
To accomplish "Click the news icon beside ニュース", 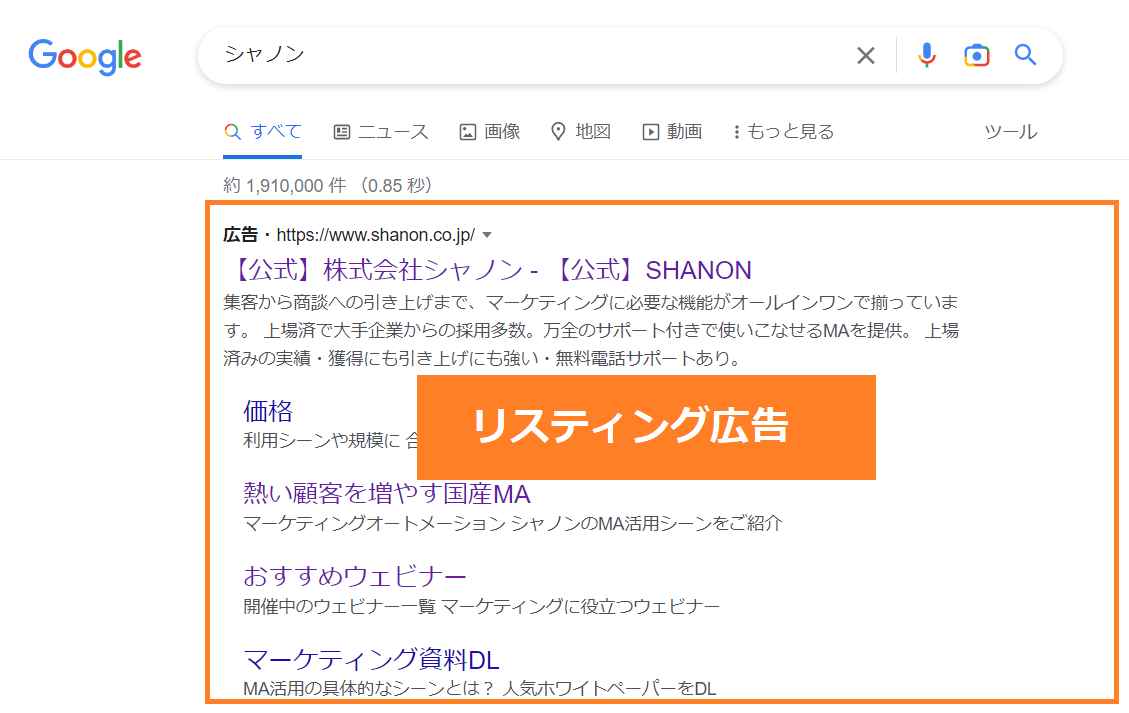I will [341, 132].
